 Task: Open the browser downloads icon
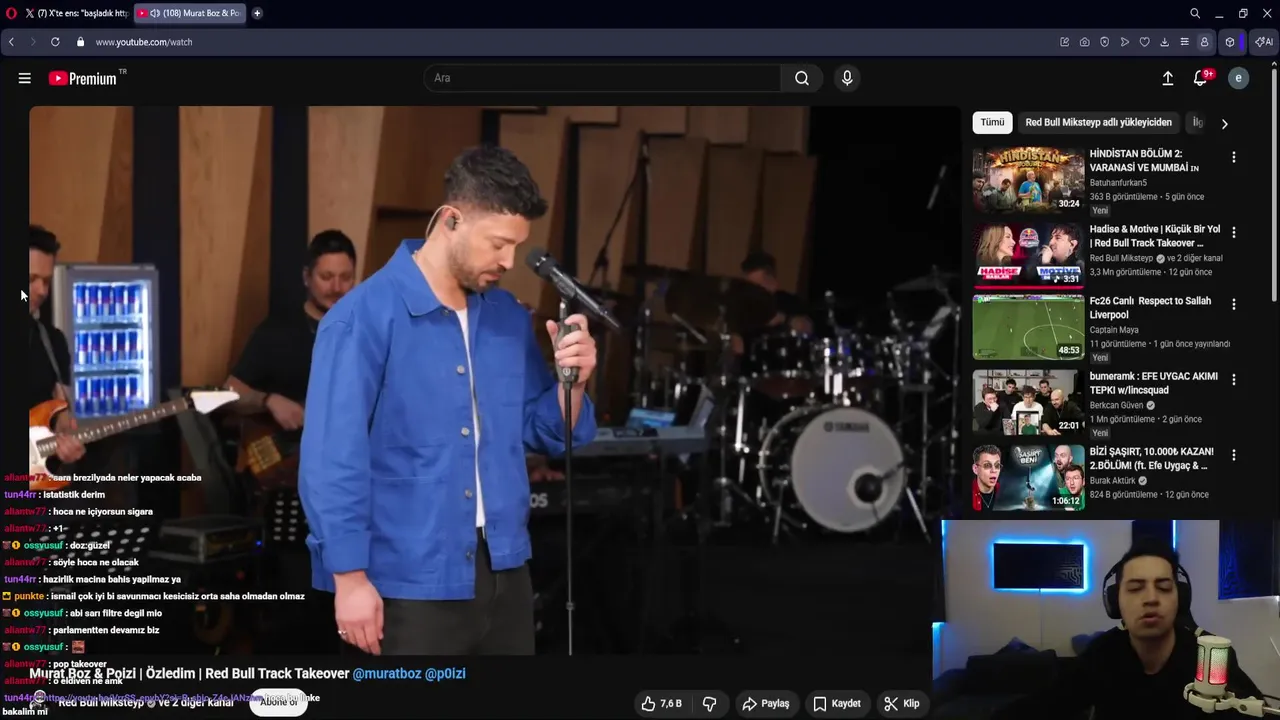pyautogui.click(x=1165, y=42)
